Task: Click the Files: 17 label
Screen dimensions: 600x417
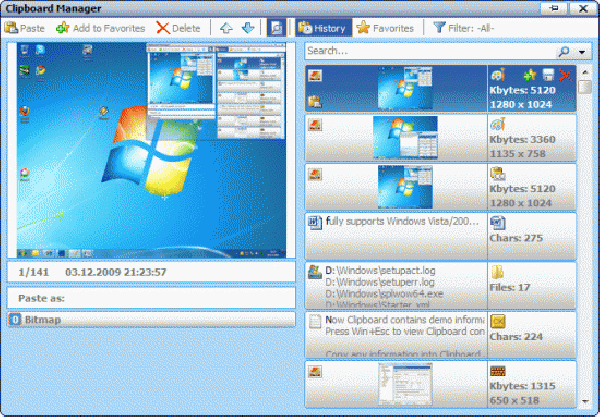Action: coord(510,287)
